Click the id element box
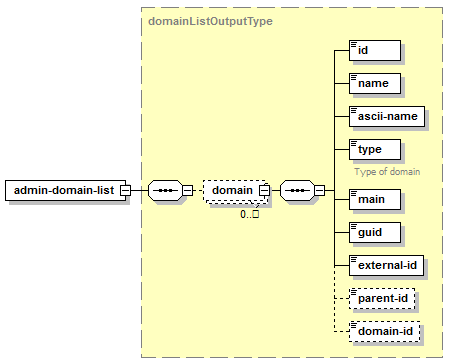Image resolution: width=449 pixels, height=364 pixels. (x=375, y=51)
